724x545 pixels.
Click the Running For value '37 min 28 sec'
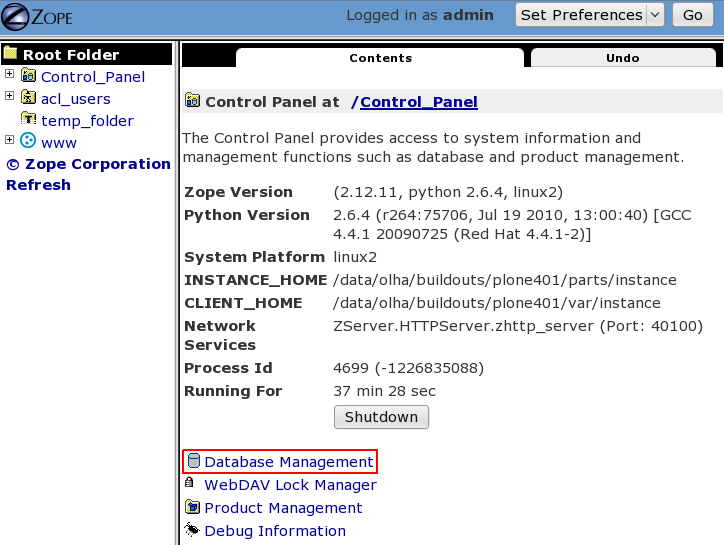tap(384, 391)
